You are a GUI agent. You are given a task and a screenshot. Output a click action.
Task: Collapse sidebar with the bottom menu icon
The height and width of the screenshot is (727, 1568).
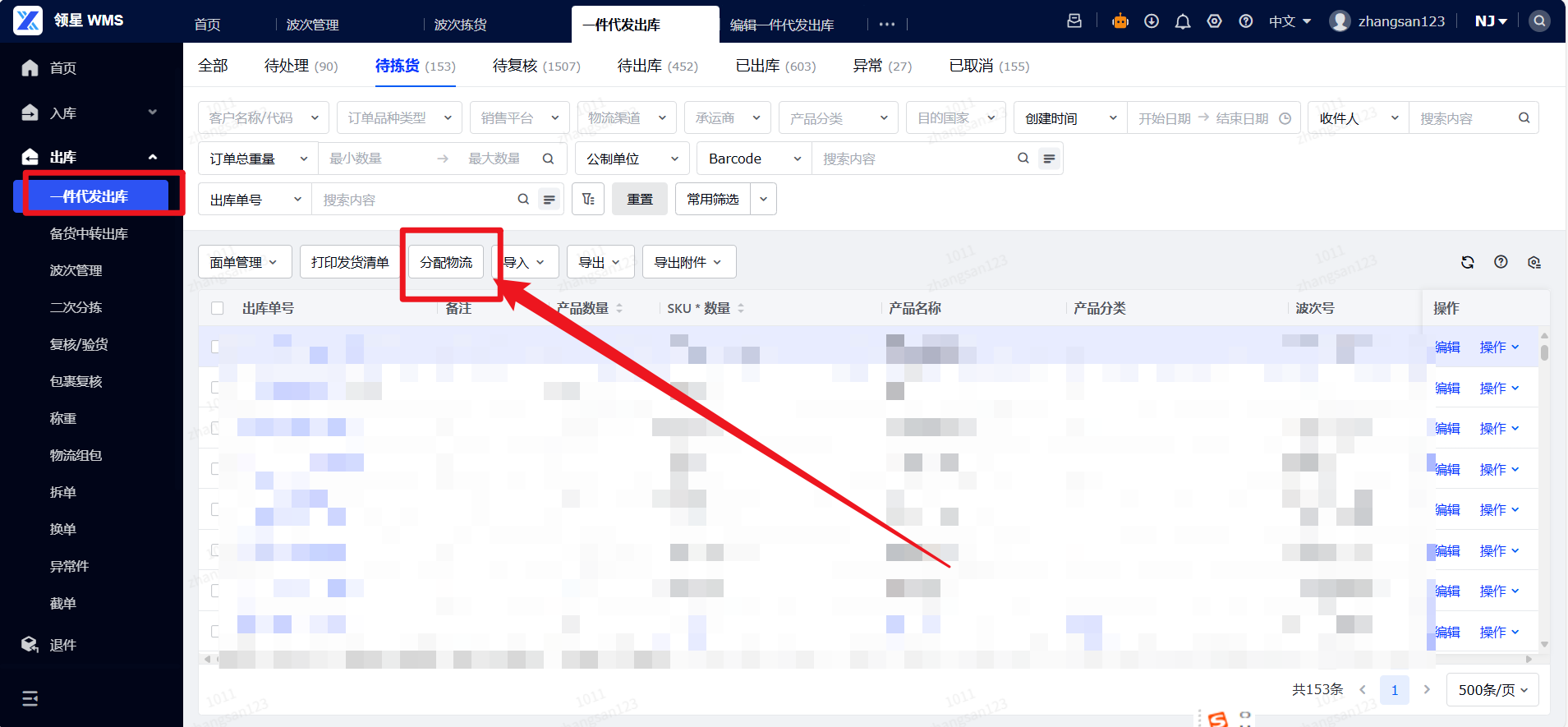click(30, 698)
